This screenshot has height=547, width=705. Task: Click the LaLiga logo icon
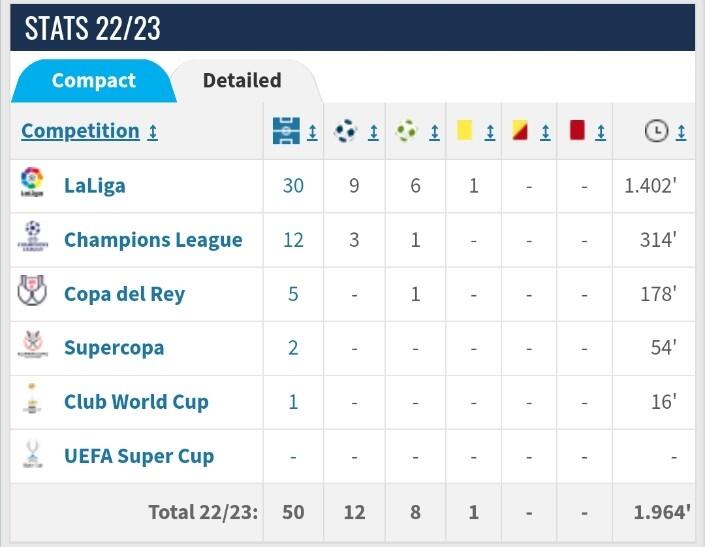[32, 183]
